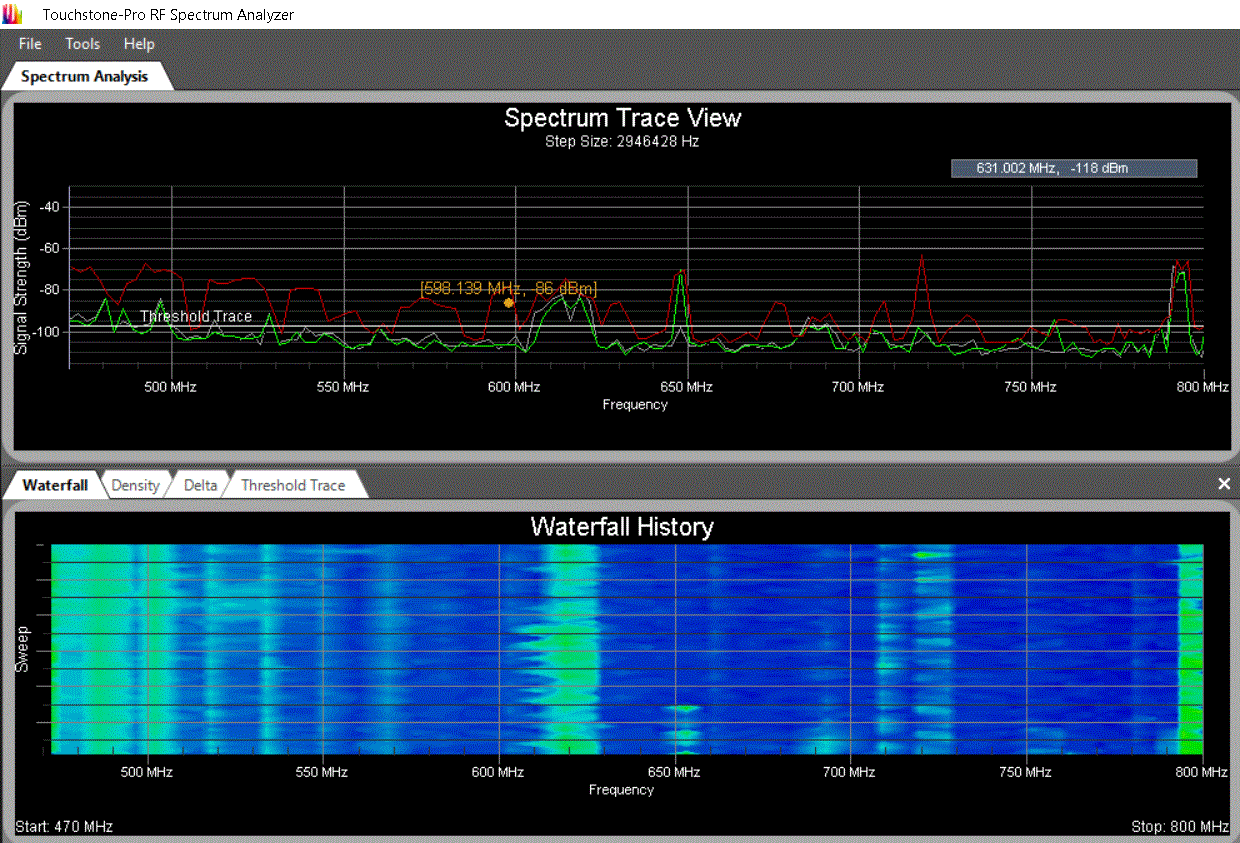Click the 650 MHz label on spectrum axis

click(685, 386)
